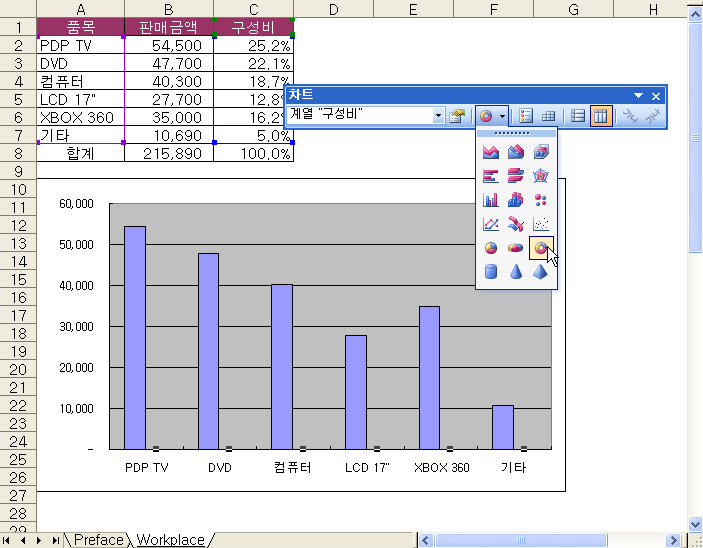This screenshot has width=703, height=548.
Task: Select the 3-D surface chart type
Action: coord(541,152)
